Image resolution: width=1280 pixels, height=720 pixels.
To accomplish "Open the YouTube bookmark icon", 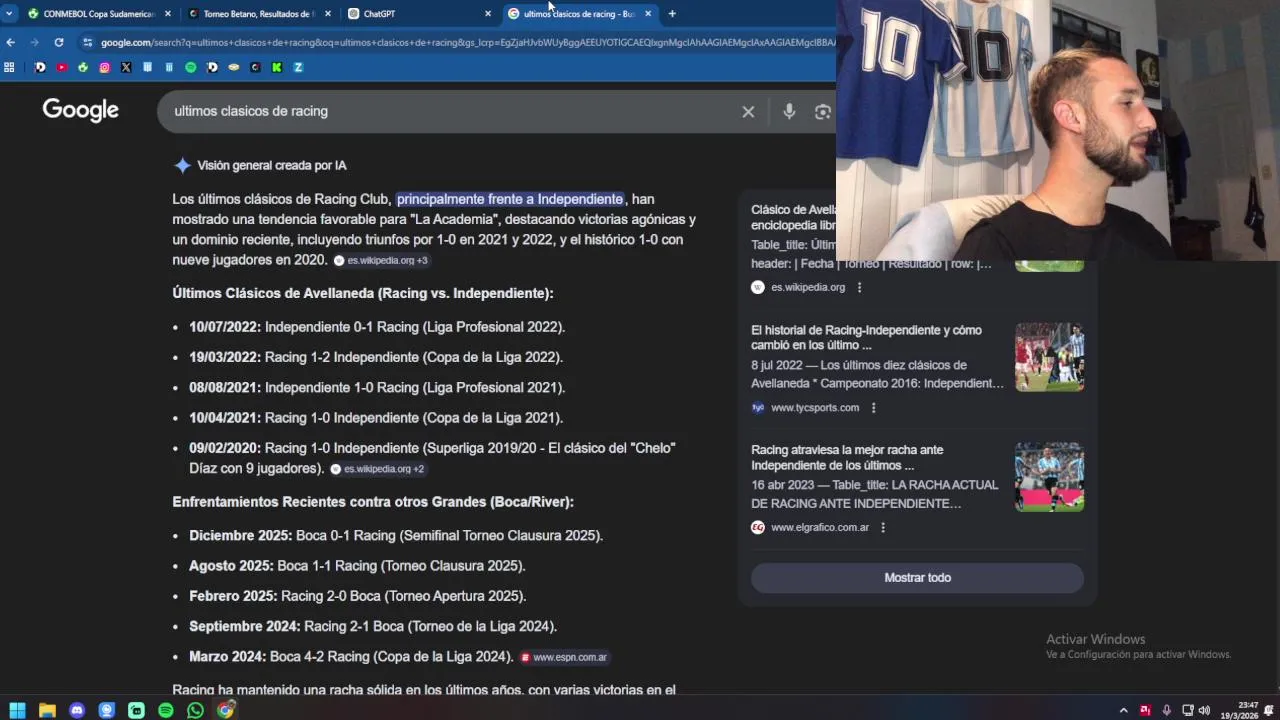I will click(61, 67).
